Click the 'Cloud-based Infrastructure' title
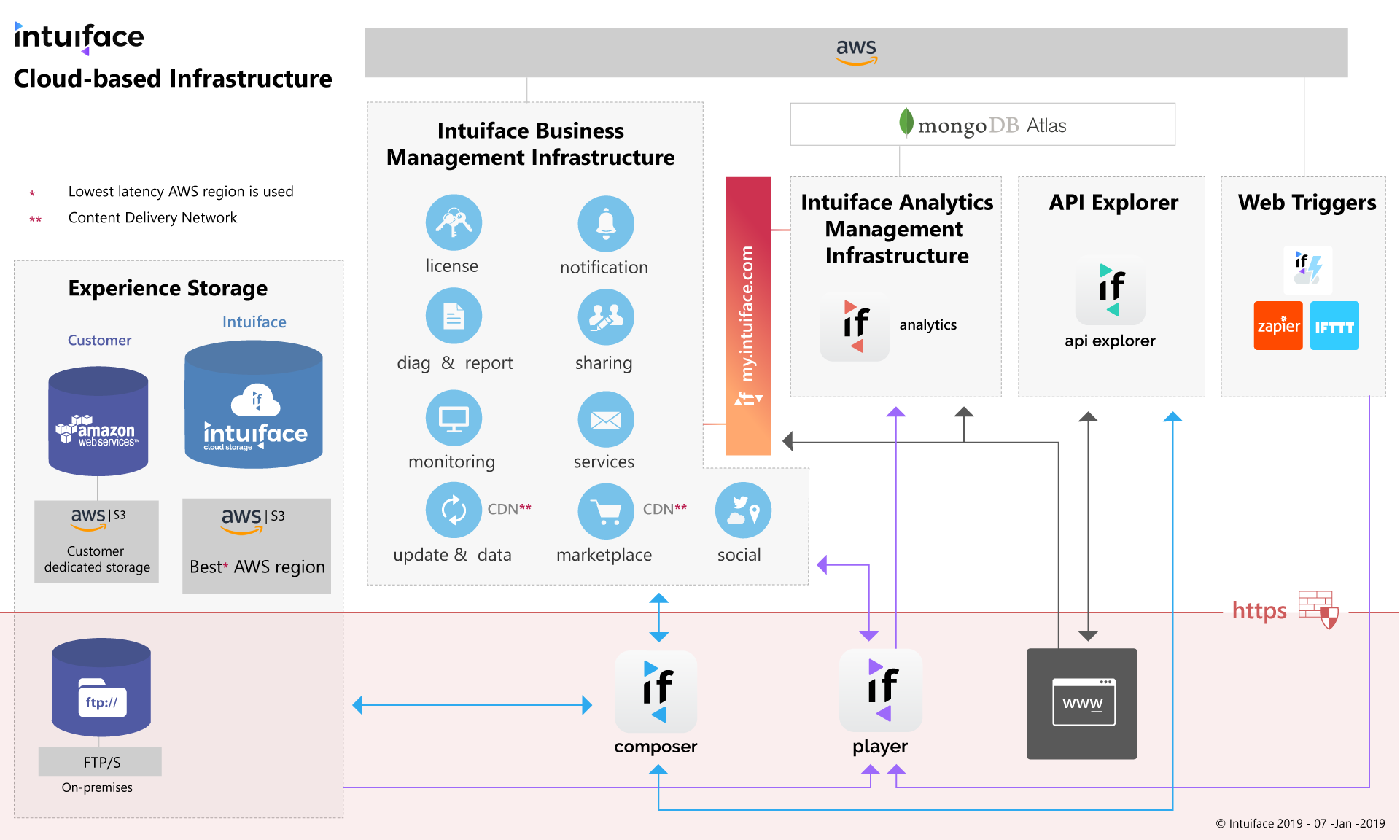The height and width of the screenshot is (840, 1400). pos(173,79)
